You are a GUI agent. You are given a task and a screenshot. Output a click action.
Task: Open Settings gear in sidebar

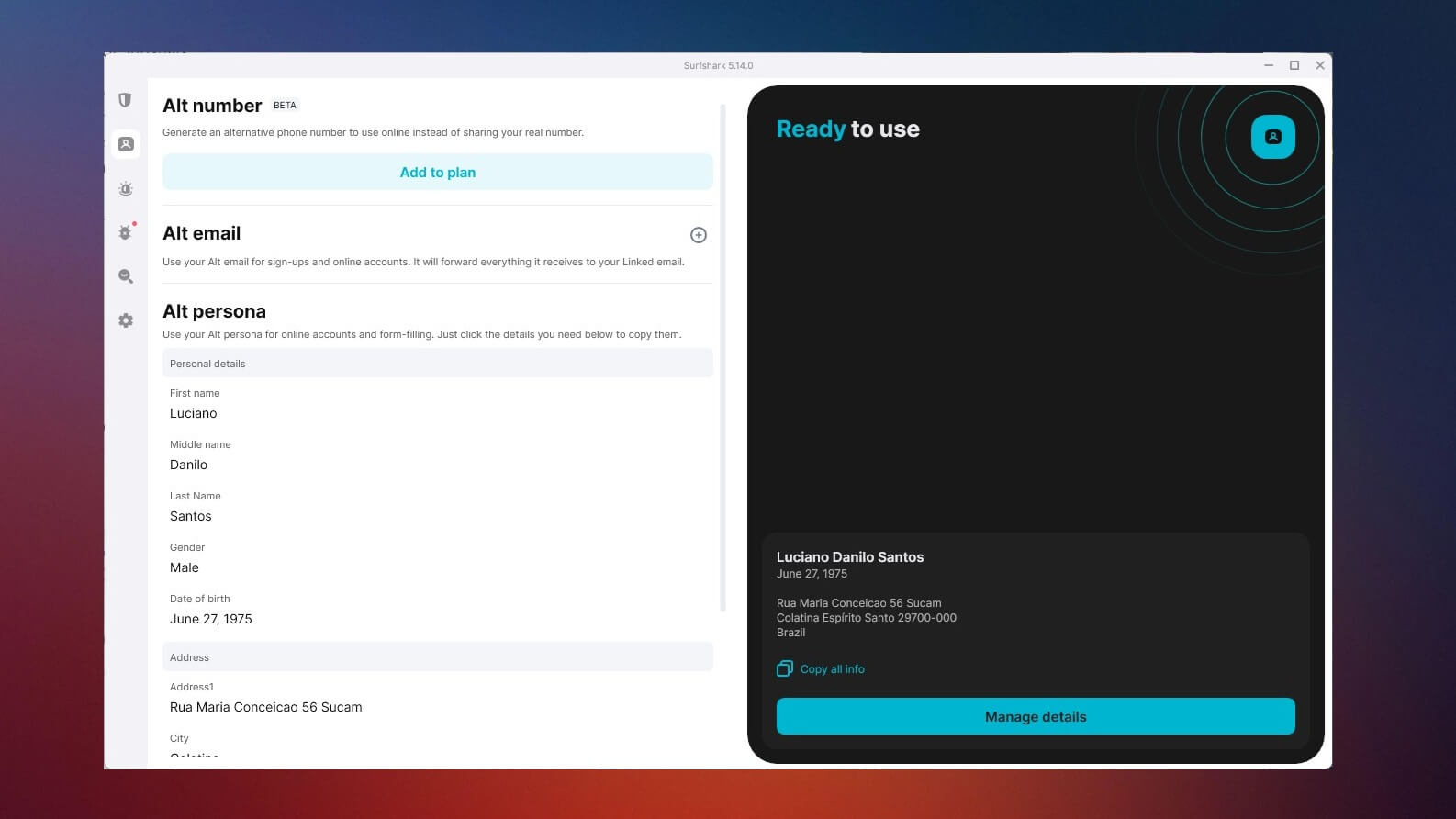coord(126,320)
